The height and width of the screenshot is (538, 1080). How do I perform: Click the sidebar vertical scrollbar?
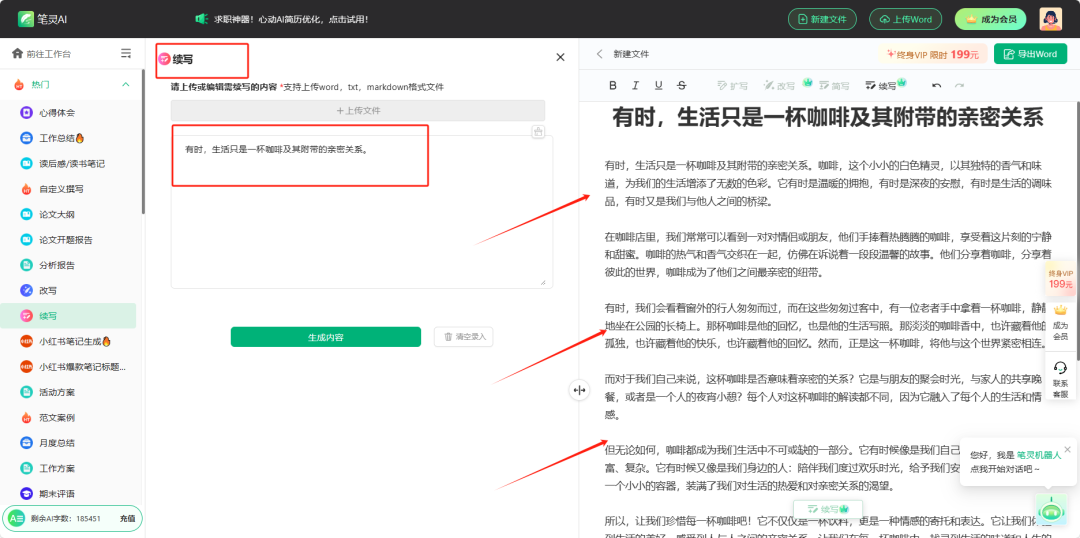click(143, 141)
